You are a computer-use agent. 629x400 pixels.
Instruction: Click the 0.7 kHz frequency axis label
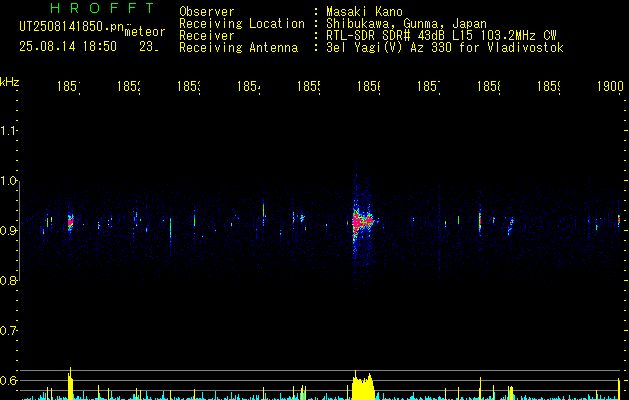coord(8,331)
